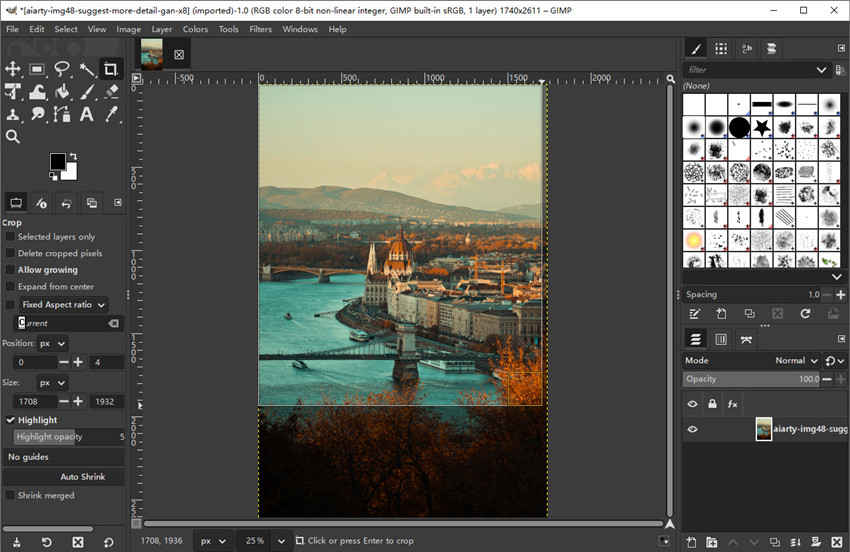
Task: Select the Unified Transform tool
Action: click(12, 92)
